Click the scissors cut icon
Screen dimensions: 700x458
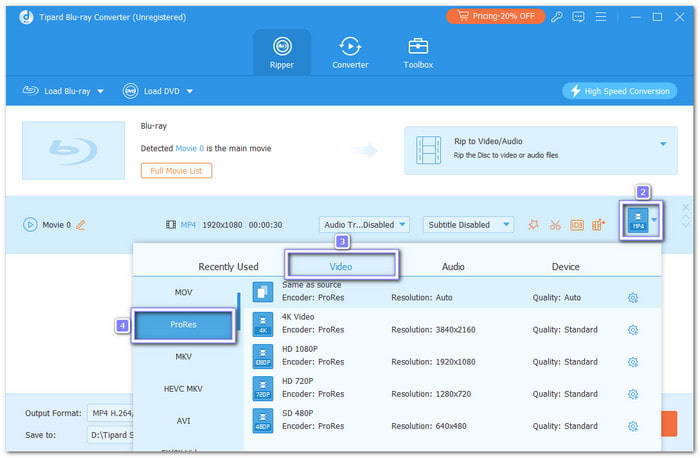[x=554, y=225]
